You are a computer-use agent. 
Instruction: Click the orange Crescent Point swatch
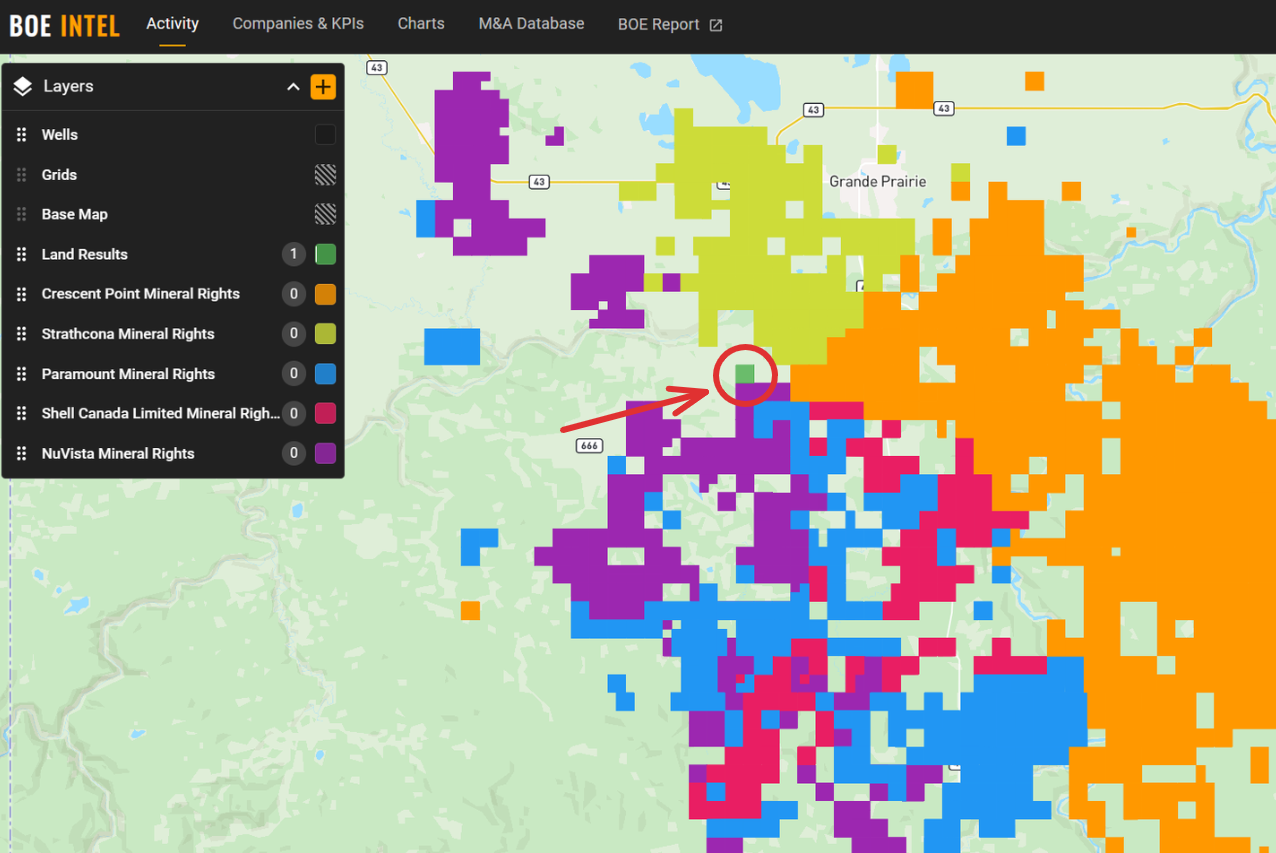pos(325,294)
